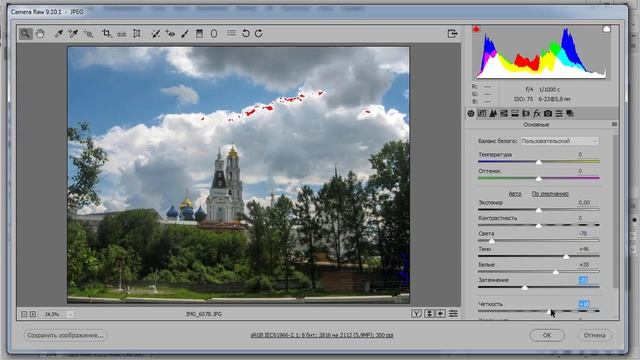Toggle panel settings preview icon
This screenshot has height=360, width=640.
tap(453, 313)
